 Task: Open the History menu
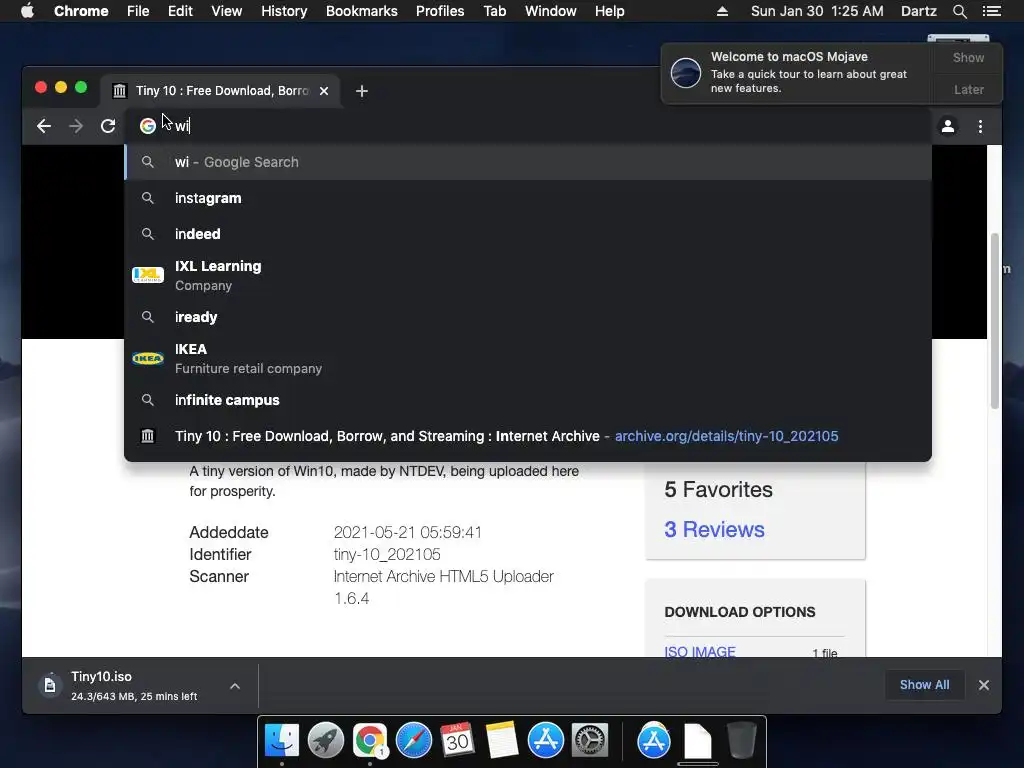[x=284, y=11]
